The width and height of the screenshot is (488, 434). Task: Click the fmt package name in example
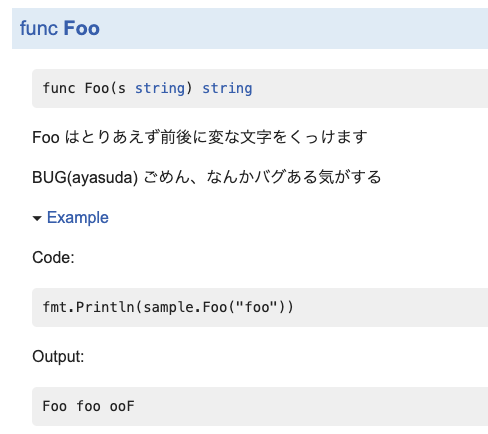tap(55, 307)
